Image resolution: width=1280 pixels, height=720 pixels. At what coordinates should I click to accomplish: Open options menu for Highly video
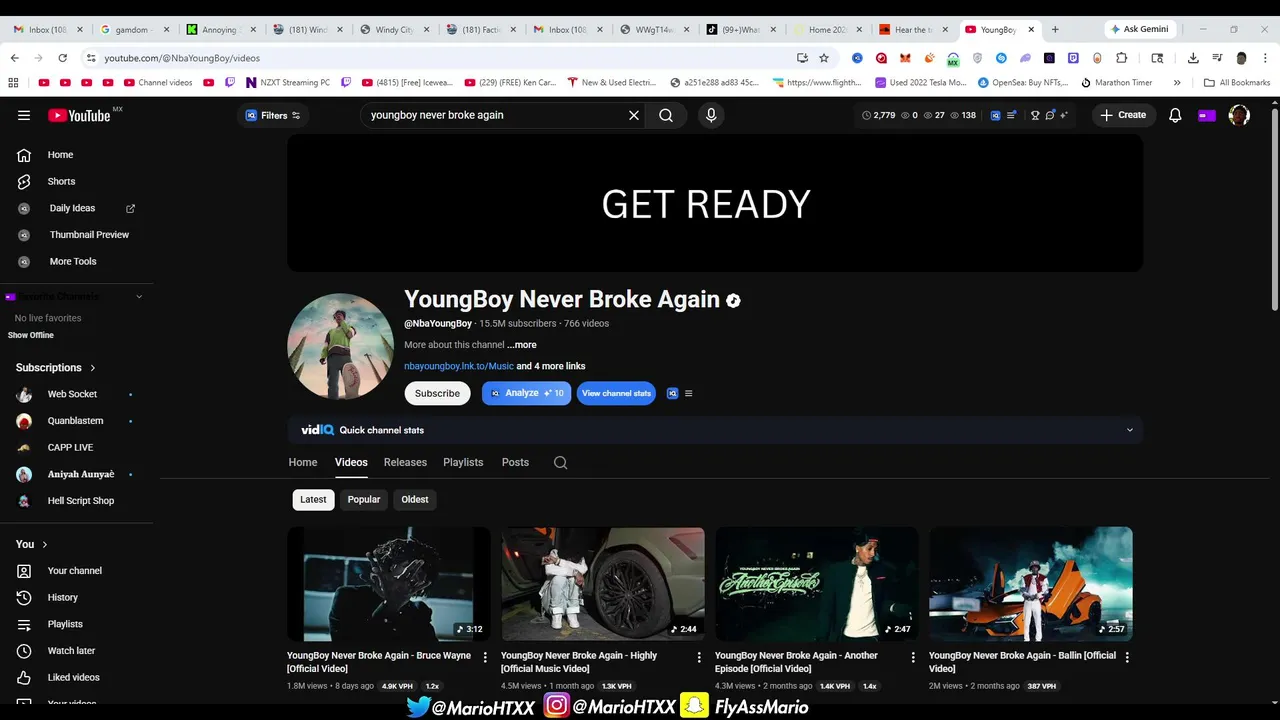click(x=699, y=657)
